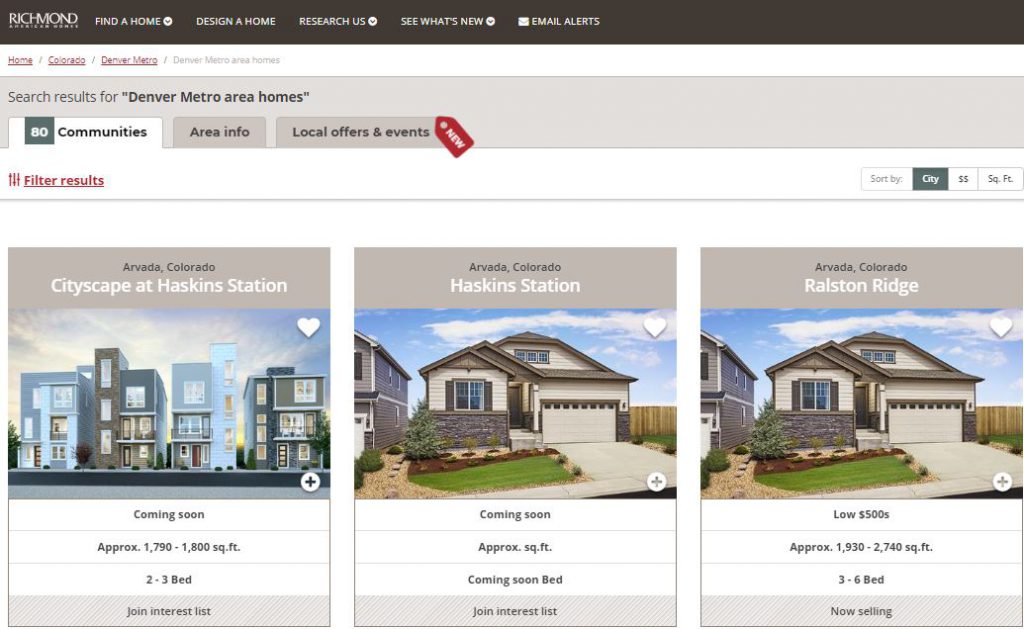View the Ralston Ridge house image
Viewport: 1024px width, 629px height.
[x=861, y=404]
